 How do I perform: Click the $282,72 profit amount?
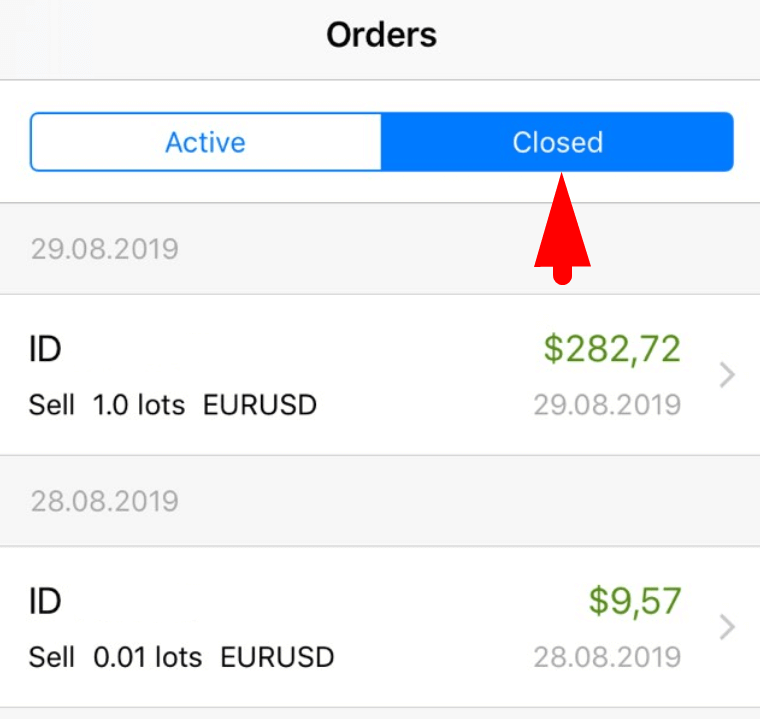(x=612, y=349)
